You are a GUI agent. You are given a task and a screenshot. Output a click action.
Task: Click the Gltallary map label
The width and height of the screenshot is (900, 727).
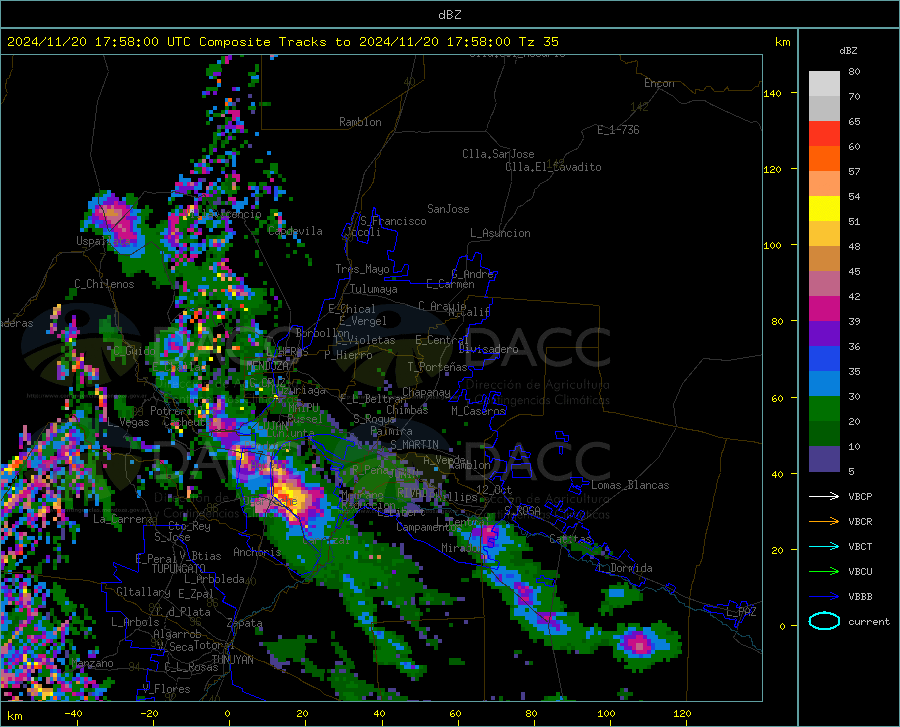tap(143, 592)
